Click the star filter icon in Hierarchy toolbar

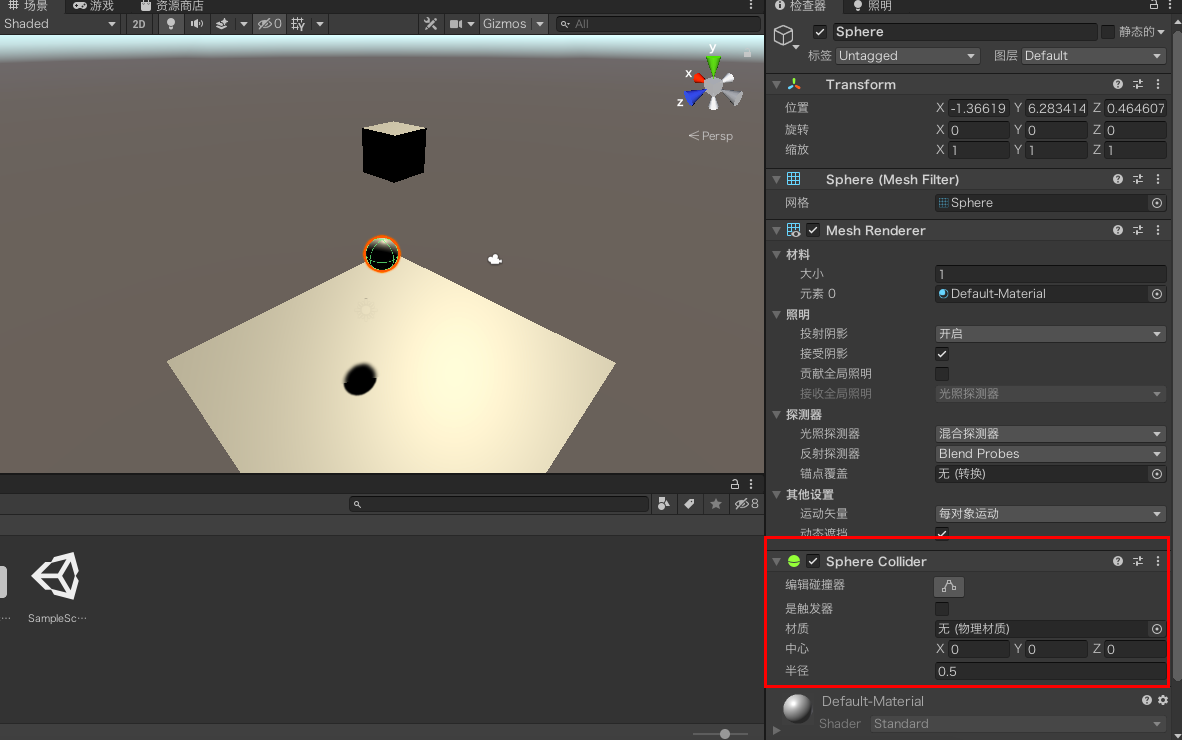(715, 504)
